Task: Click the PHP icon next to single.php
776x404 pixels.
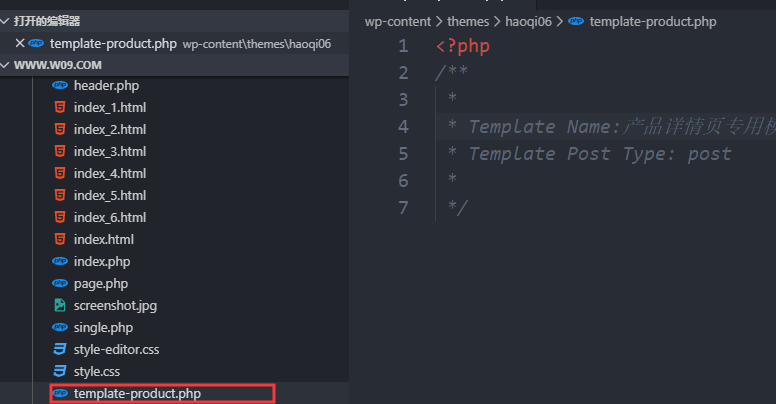Action: point(59,328)
